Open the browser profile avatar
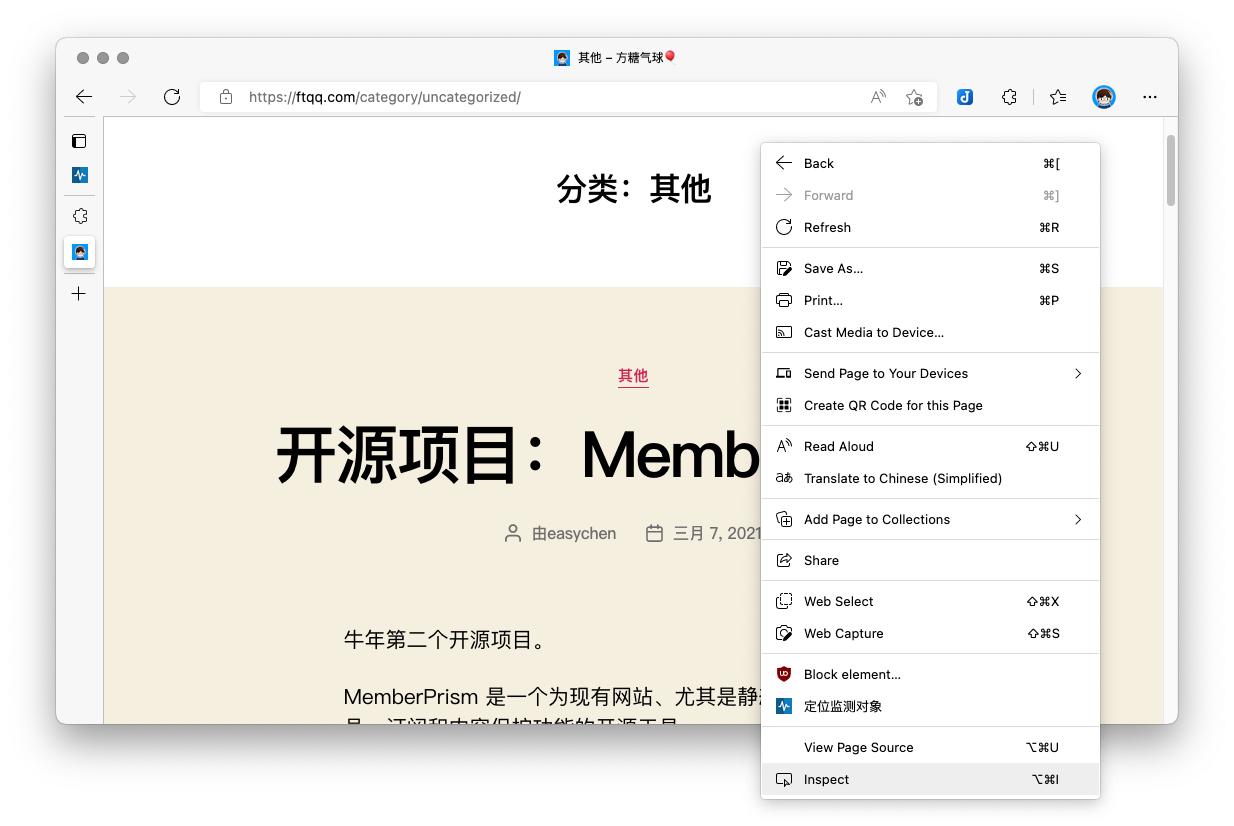This screenshot has width=1234, height=826. [x=1103, y=97]
